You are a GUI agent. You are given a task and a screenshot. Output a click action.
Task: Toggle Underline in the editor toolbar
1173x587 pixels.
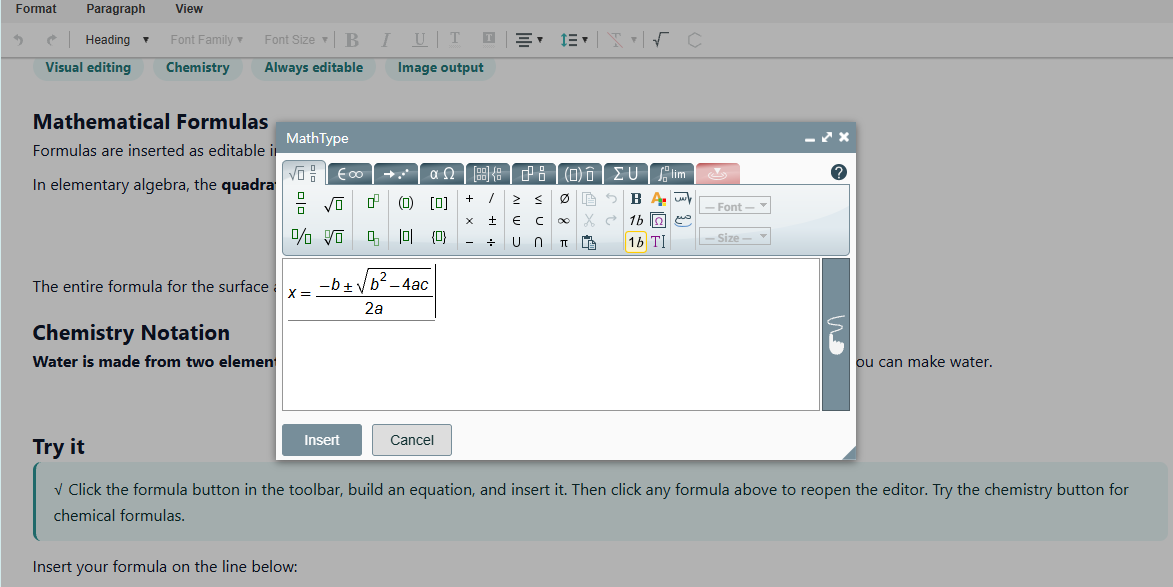pyautogui.click(x=420, y=40)
